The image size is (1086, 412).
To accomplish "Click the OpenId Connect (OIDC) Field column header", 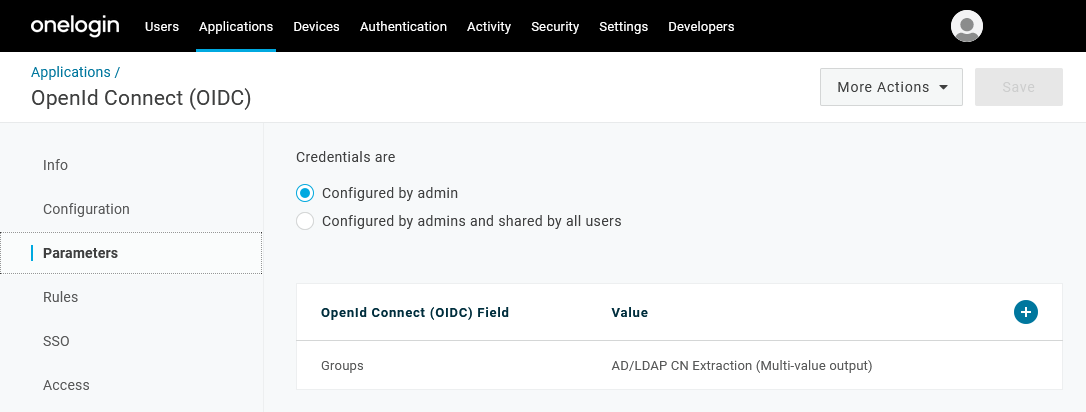I will point(415,312).
